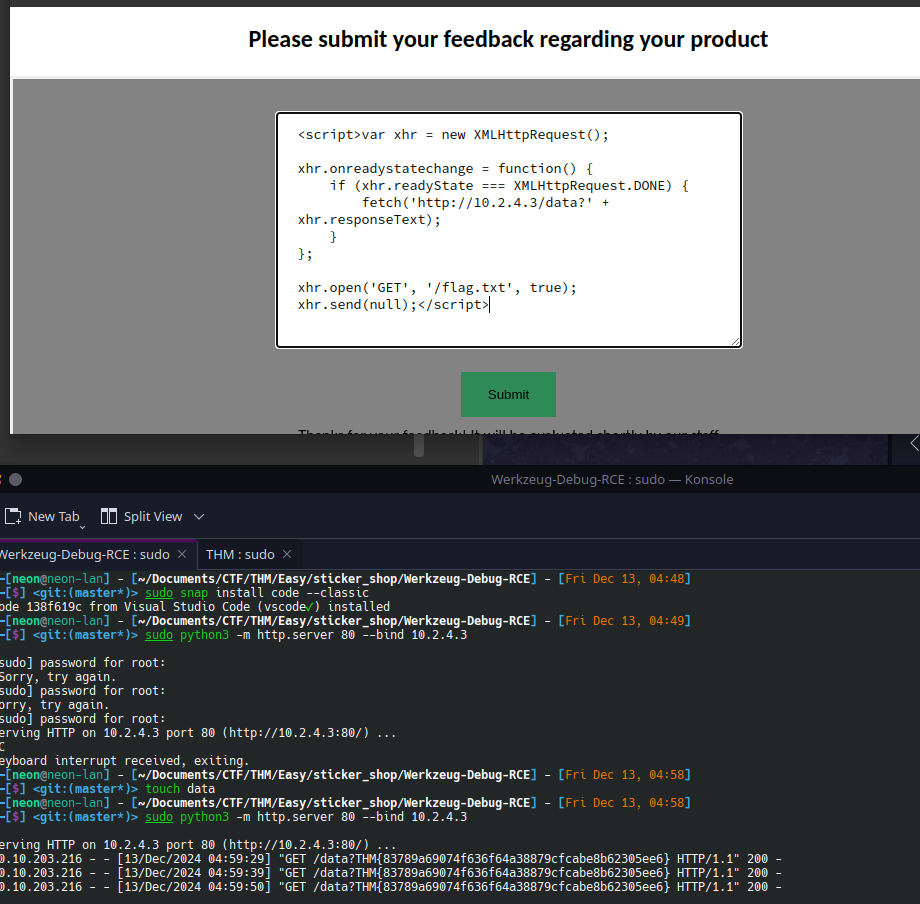Expand the New Tab dropdown arrow

tap(82, 527)
